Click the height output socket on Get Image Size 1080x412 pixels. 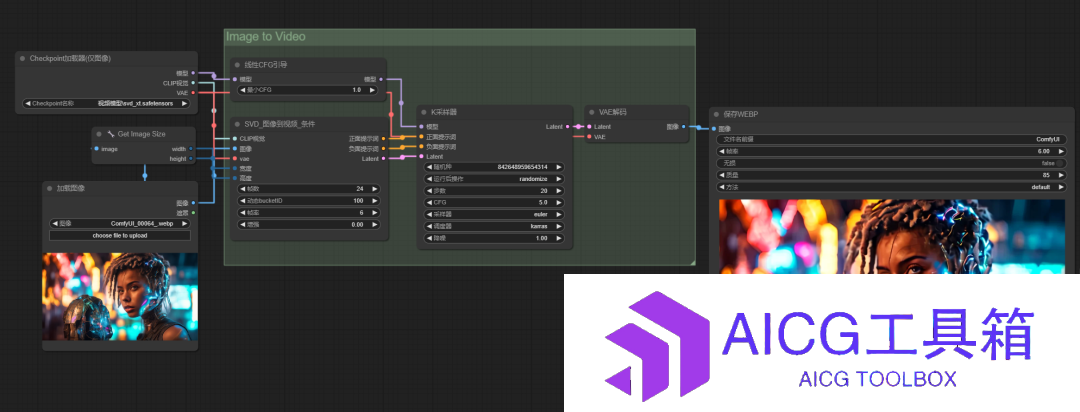191,158
